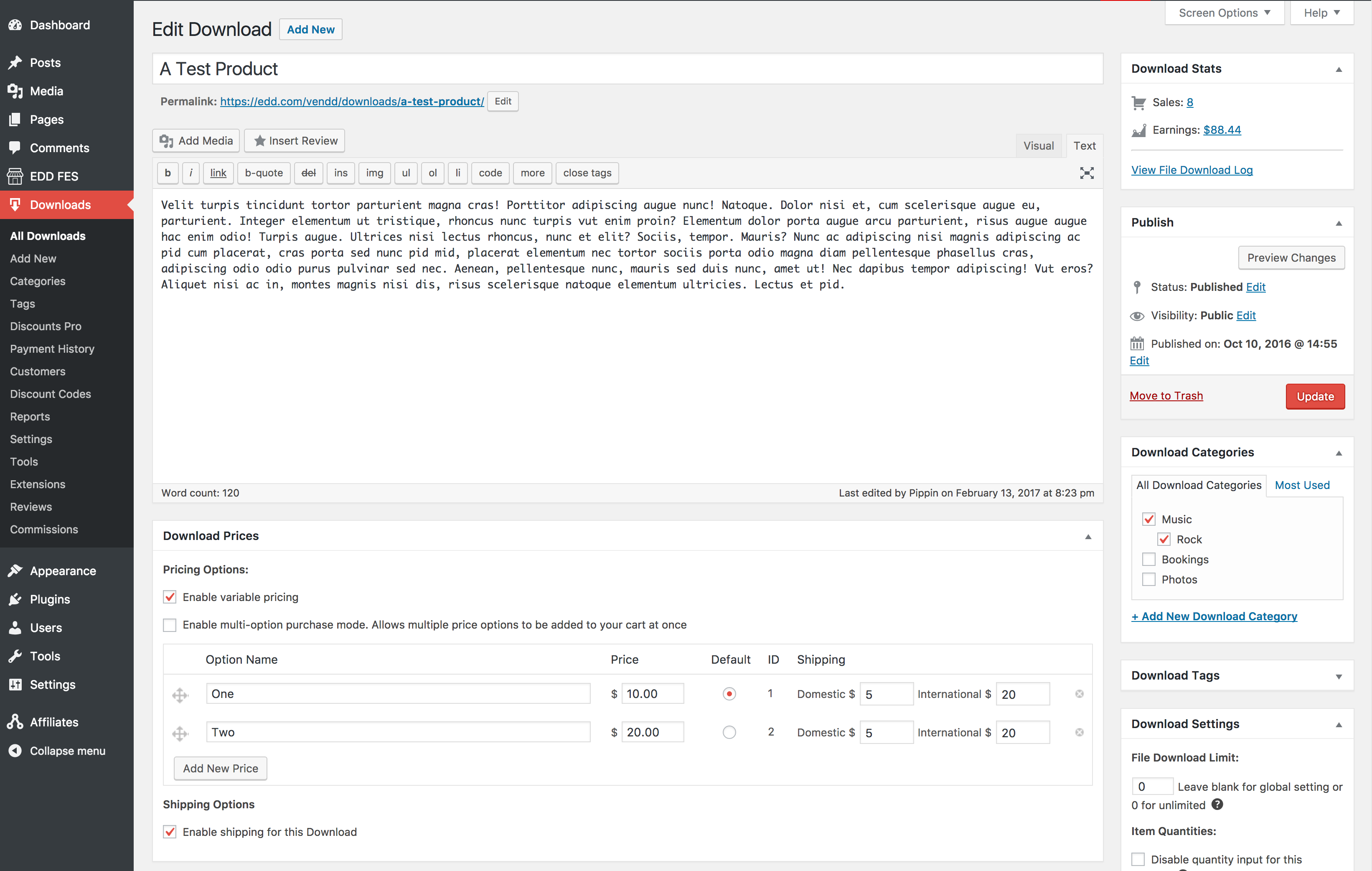Click the distraction-free fullscreen editor icon
This screenshot has width=1372, height=871.
click(x=1087, y=173)
